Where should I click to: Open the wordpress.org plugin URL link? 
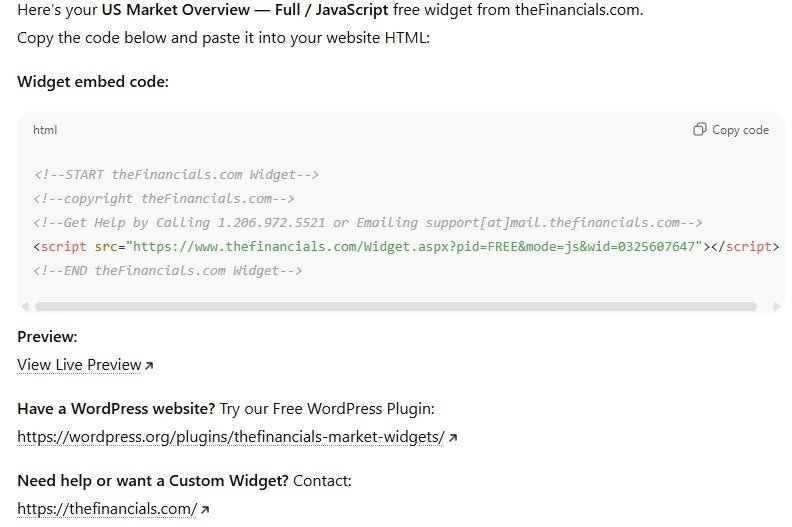pos(231,437)
